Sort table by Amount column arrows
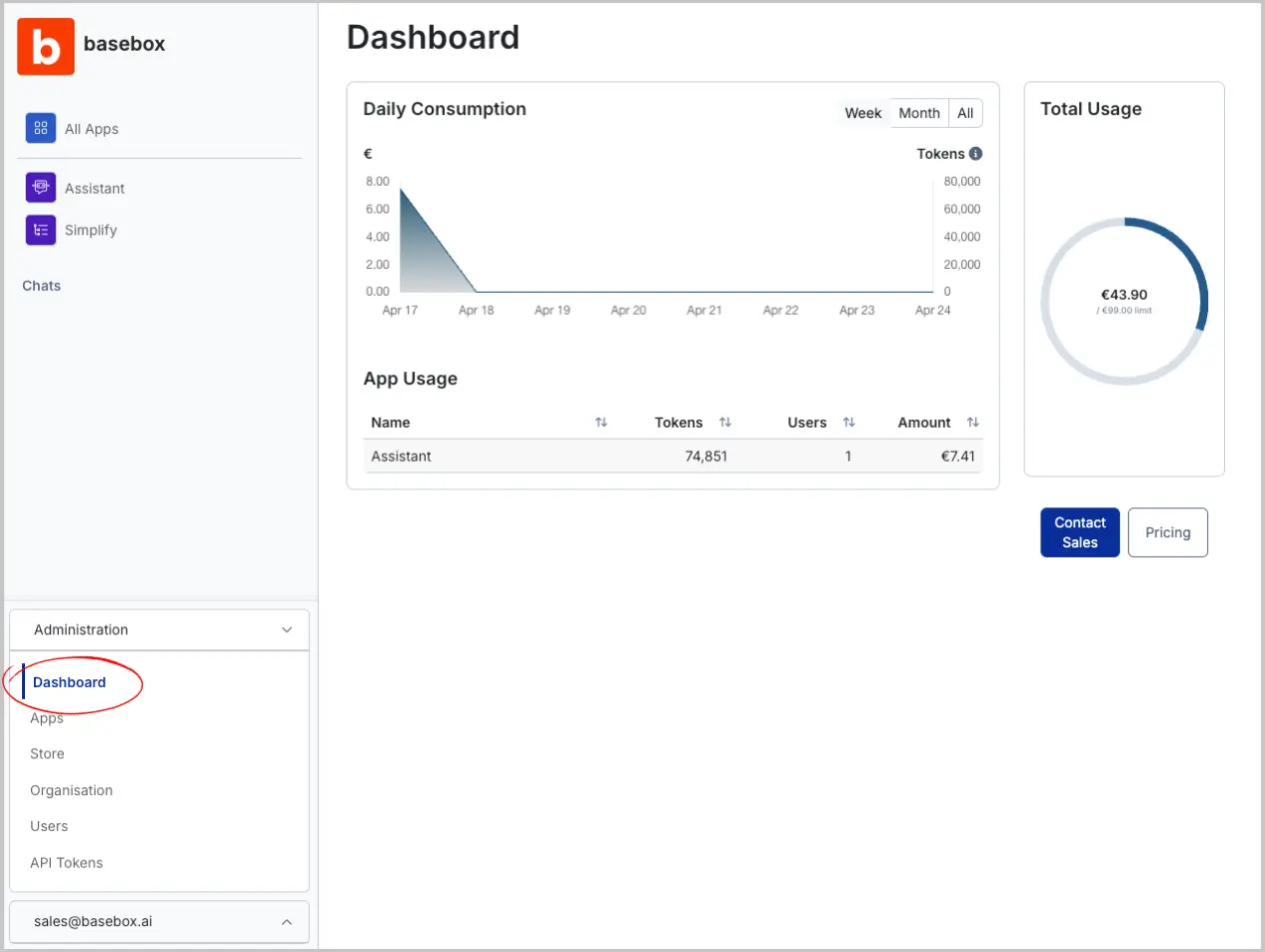This screenshot has width=1265, height=952. (972, 423)
